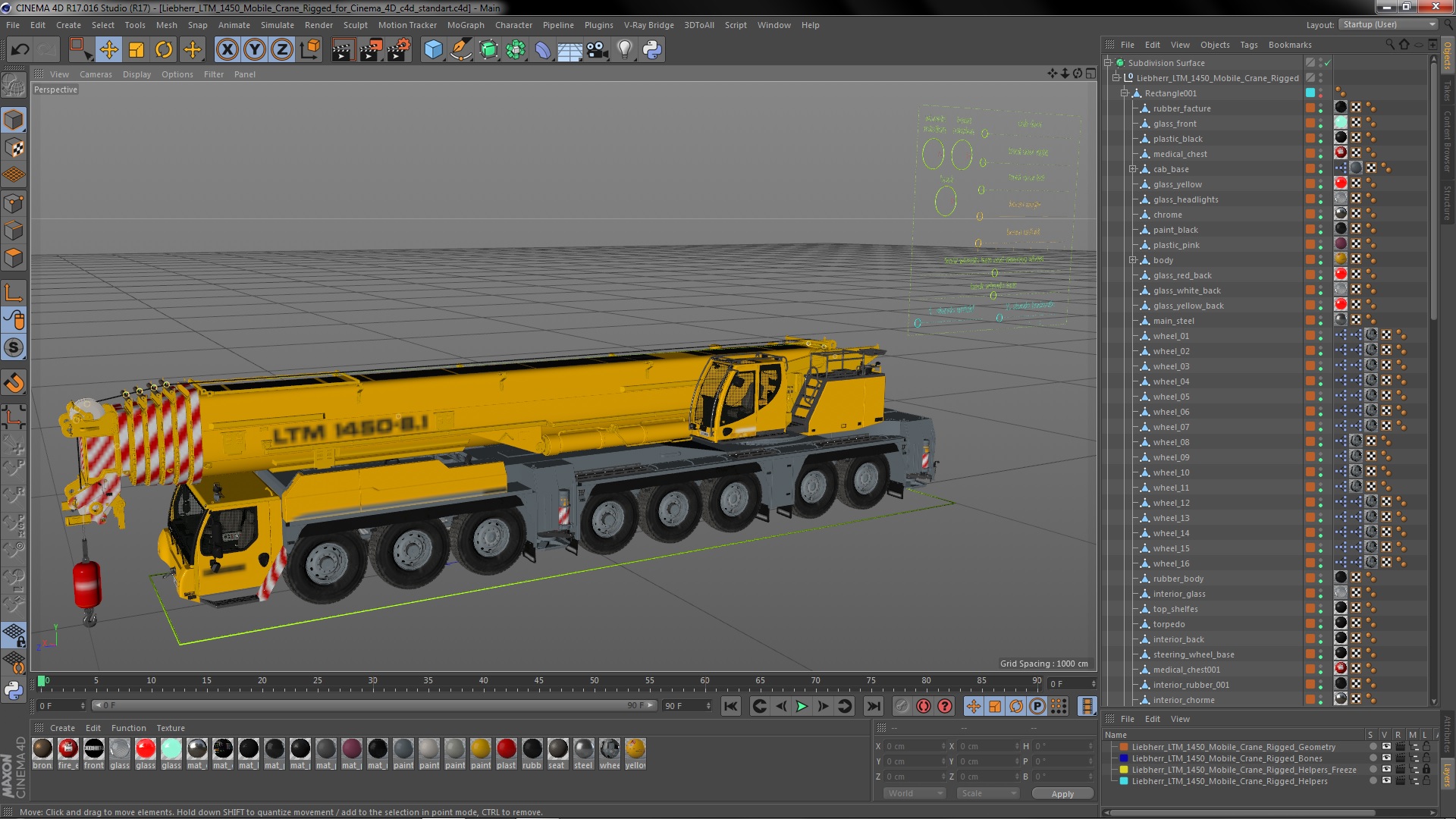Viewport: 1456px width, 819px height.
Task: Click the Coordinate System icon
Action: click(x=310, y=50)
